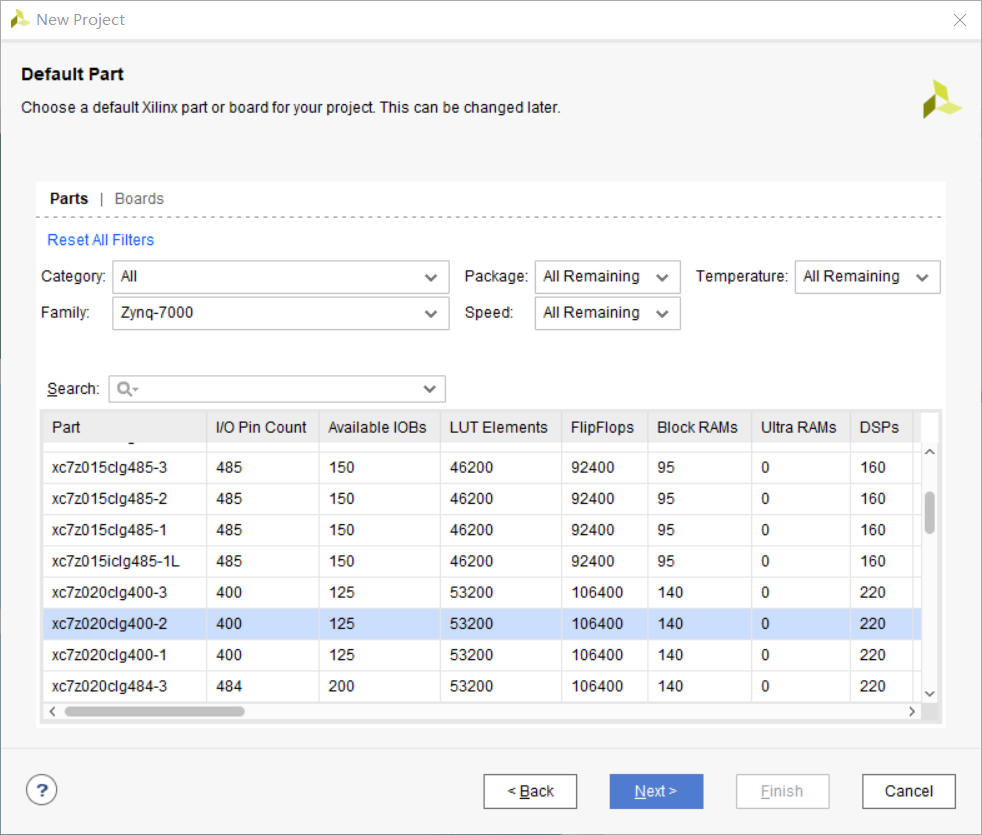Viewport: 982px width, 835px height.
Task: Click the help question mark icon
Action: point(41,790)
